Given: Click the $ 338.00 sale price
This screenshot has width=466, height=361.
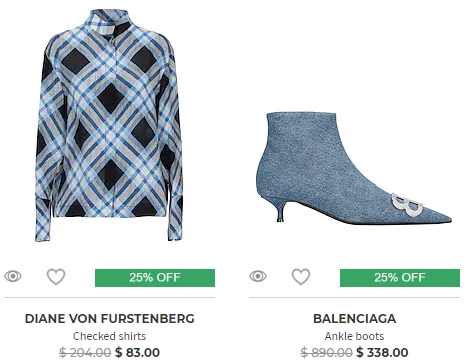Looking at the screenshot, I should [382, 352].
